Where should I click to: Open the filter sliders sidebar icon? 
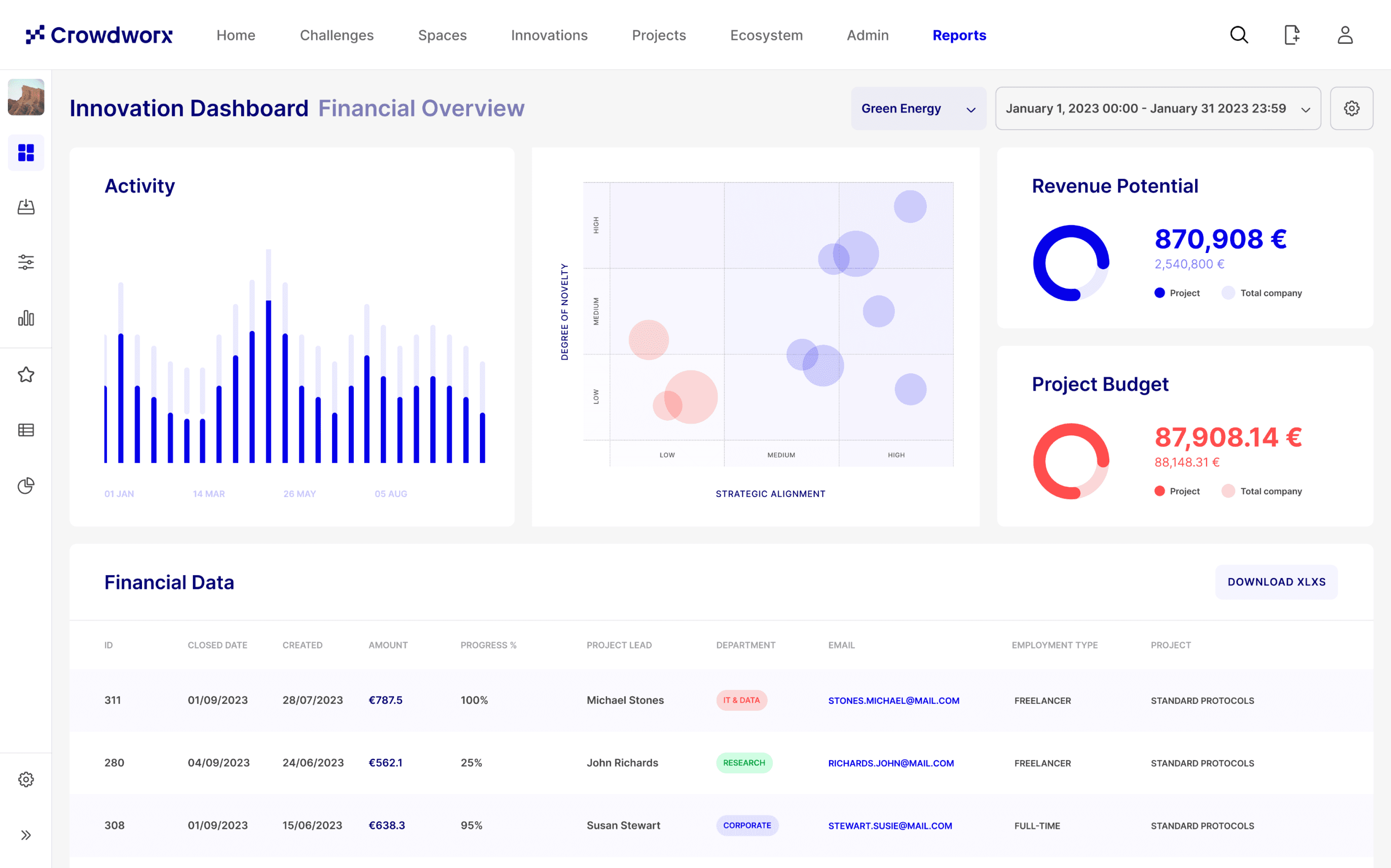pos(26,262)
